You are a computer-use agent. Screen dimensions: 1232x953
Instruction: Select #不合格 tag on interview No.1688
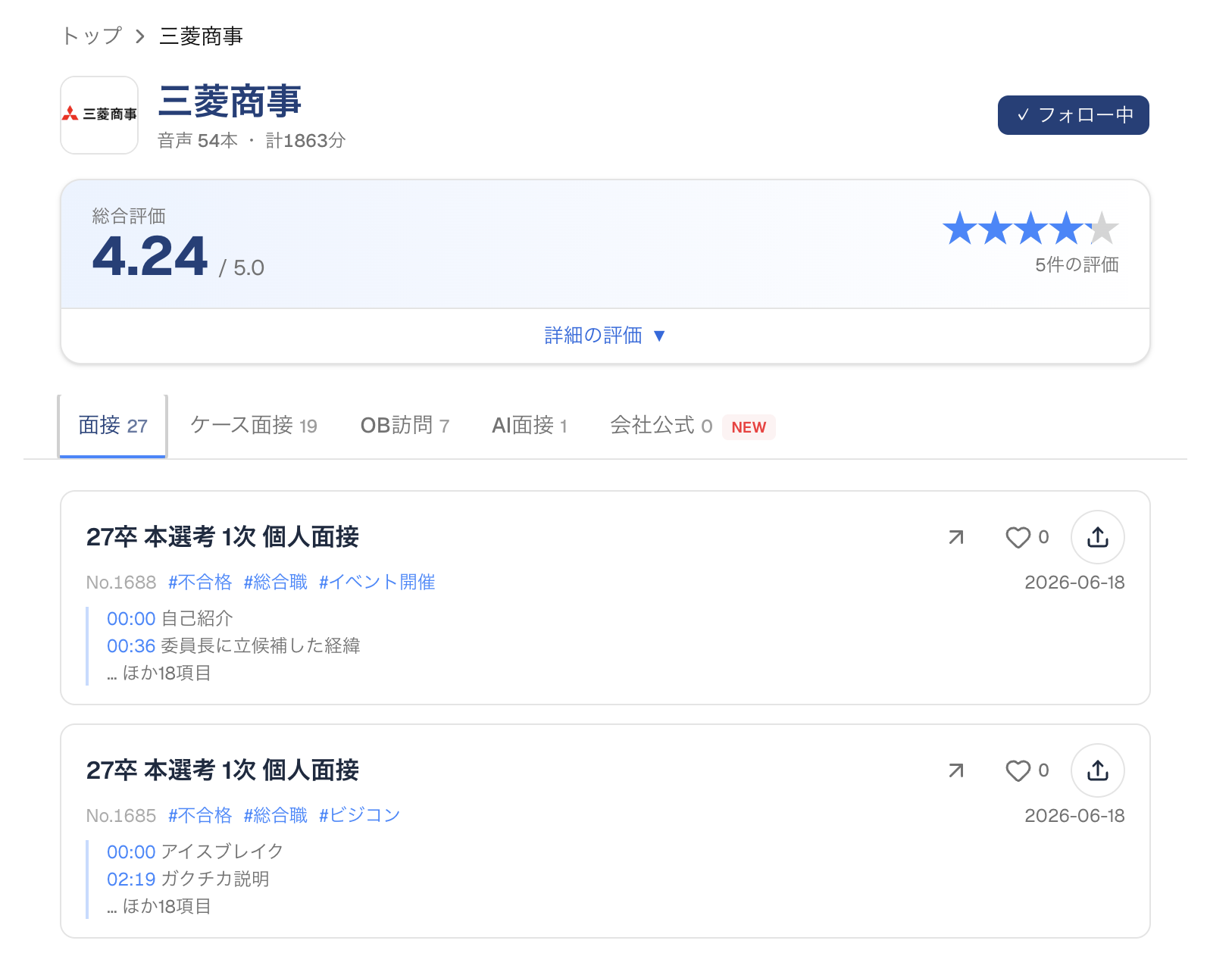point(200,582)
